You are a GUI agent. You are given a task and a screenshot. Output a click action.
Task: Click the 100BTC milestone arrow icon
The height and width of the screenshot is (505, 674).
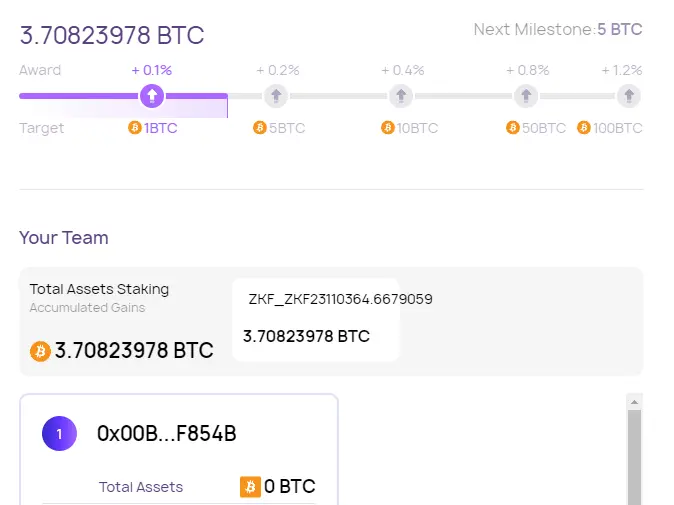pyautogui.click(x=628, y=96)
